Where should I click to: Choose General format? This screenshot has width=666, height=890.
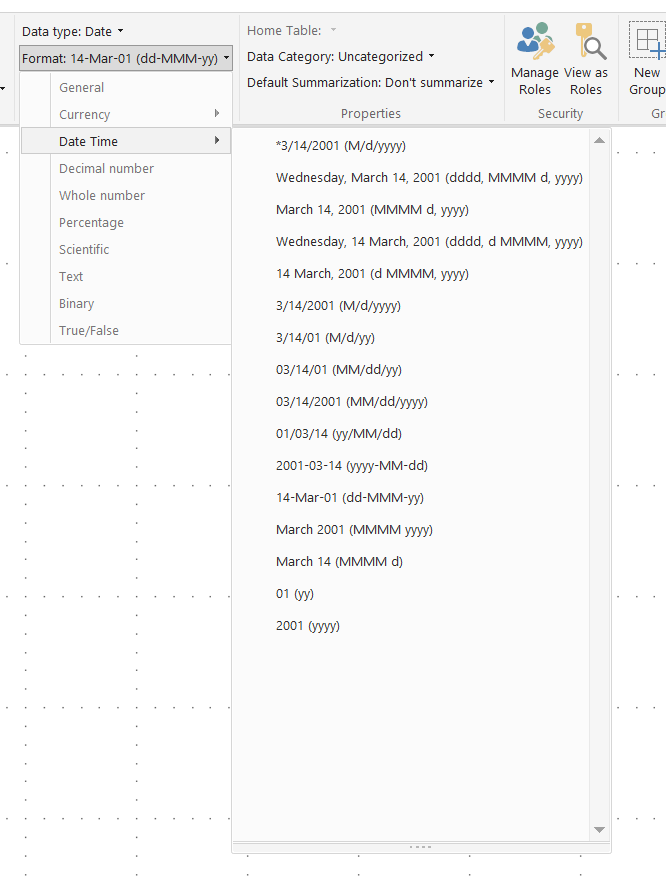(125, 87)
